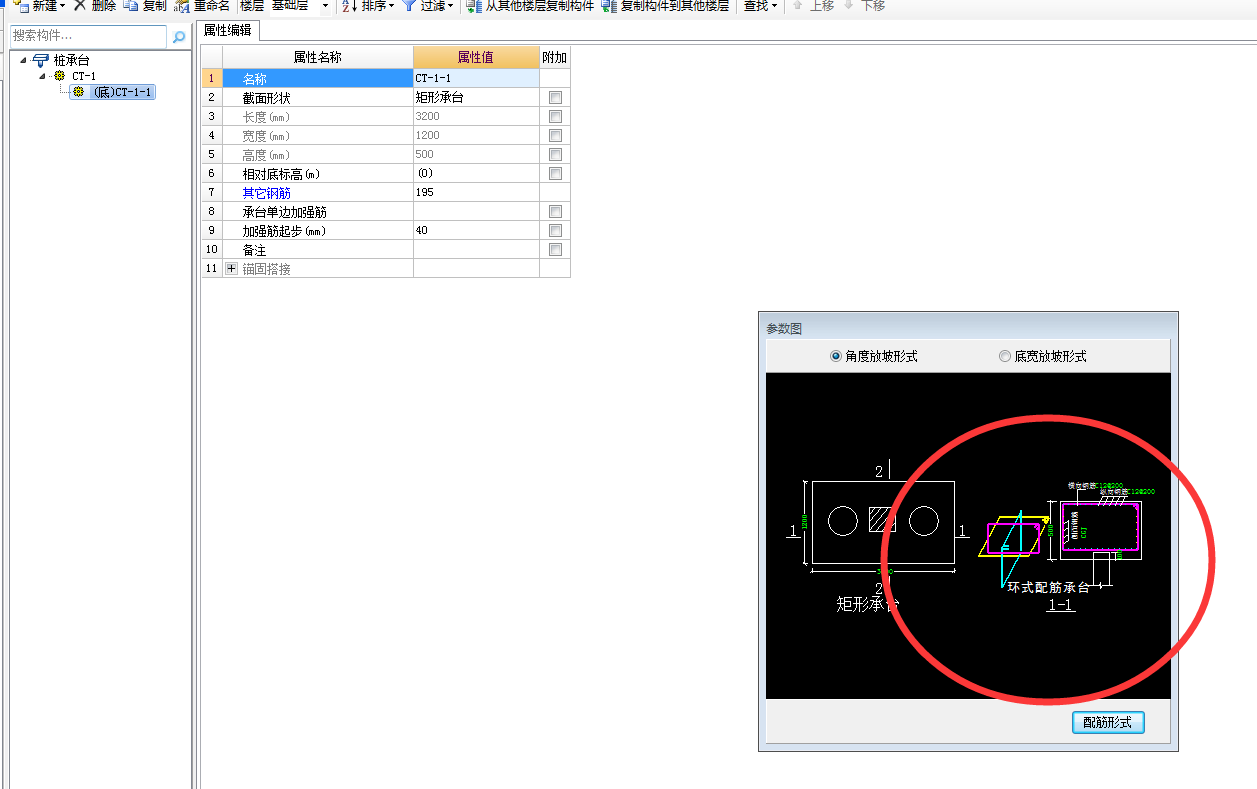
Task: Tick the 承台单边加强筋 附加 checkbox
Action: [x=555, y=211]
